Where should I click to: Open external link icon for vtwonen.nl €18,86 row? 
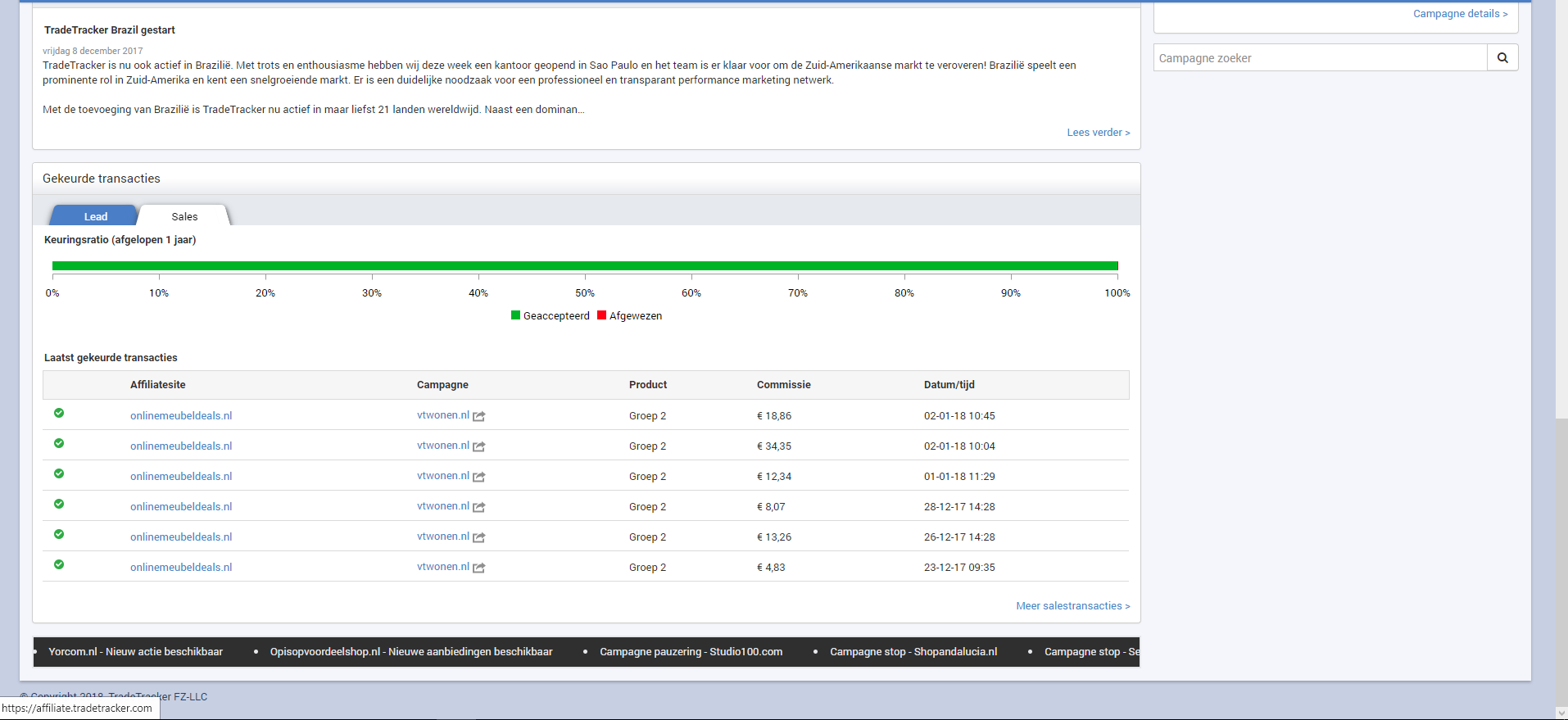[479, 416]
